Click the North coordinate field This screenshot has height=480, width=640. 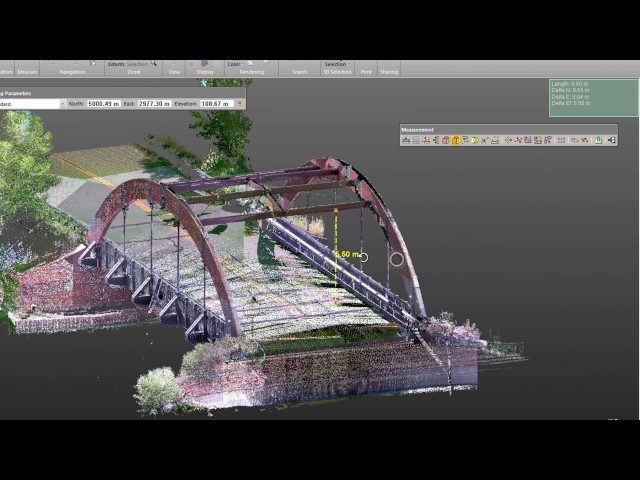[104, 104]
